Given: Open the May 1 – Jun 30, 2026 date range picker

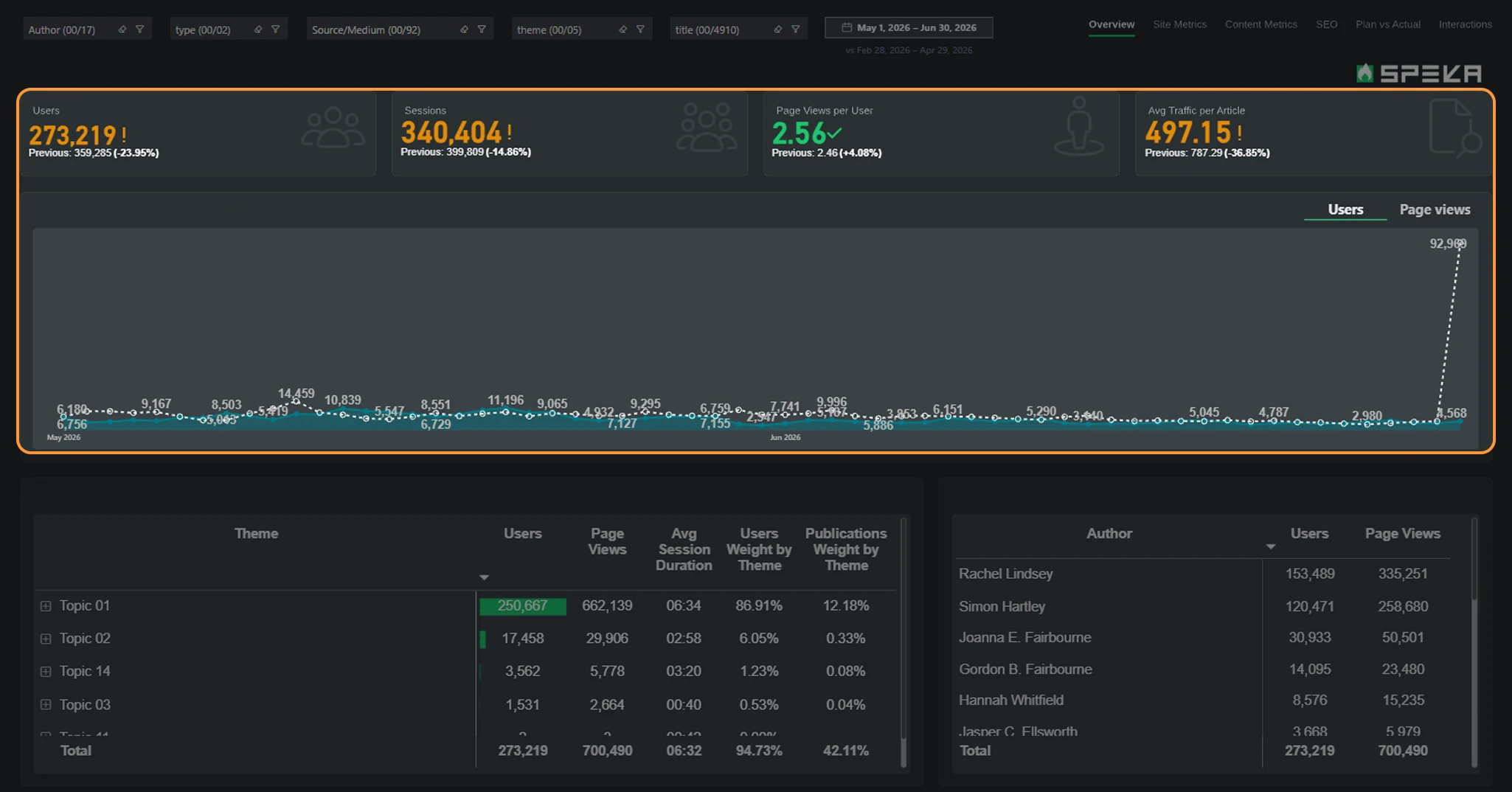Looking at the screenshot, I should [x=909, y=27].
